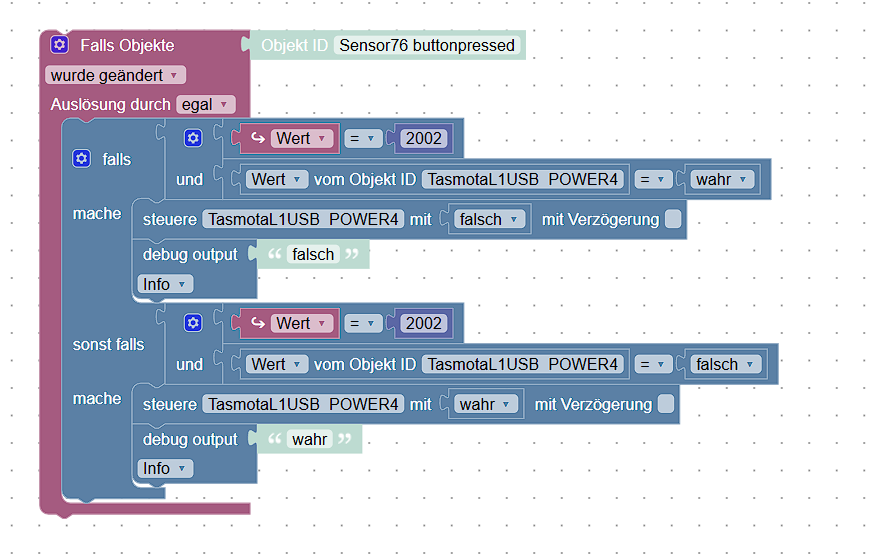Screen dimensions: 887x555
Task: Open equals operator dropdown before first 2002
Action: click(x=363, y=139)
